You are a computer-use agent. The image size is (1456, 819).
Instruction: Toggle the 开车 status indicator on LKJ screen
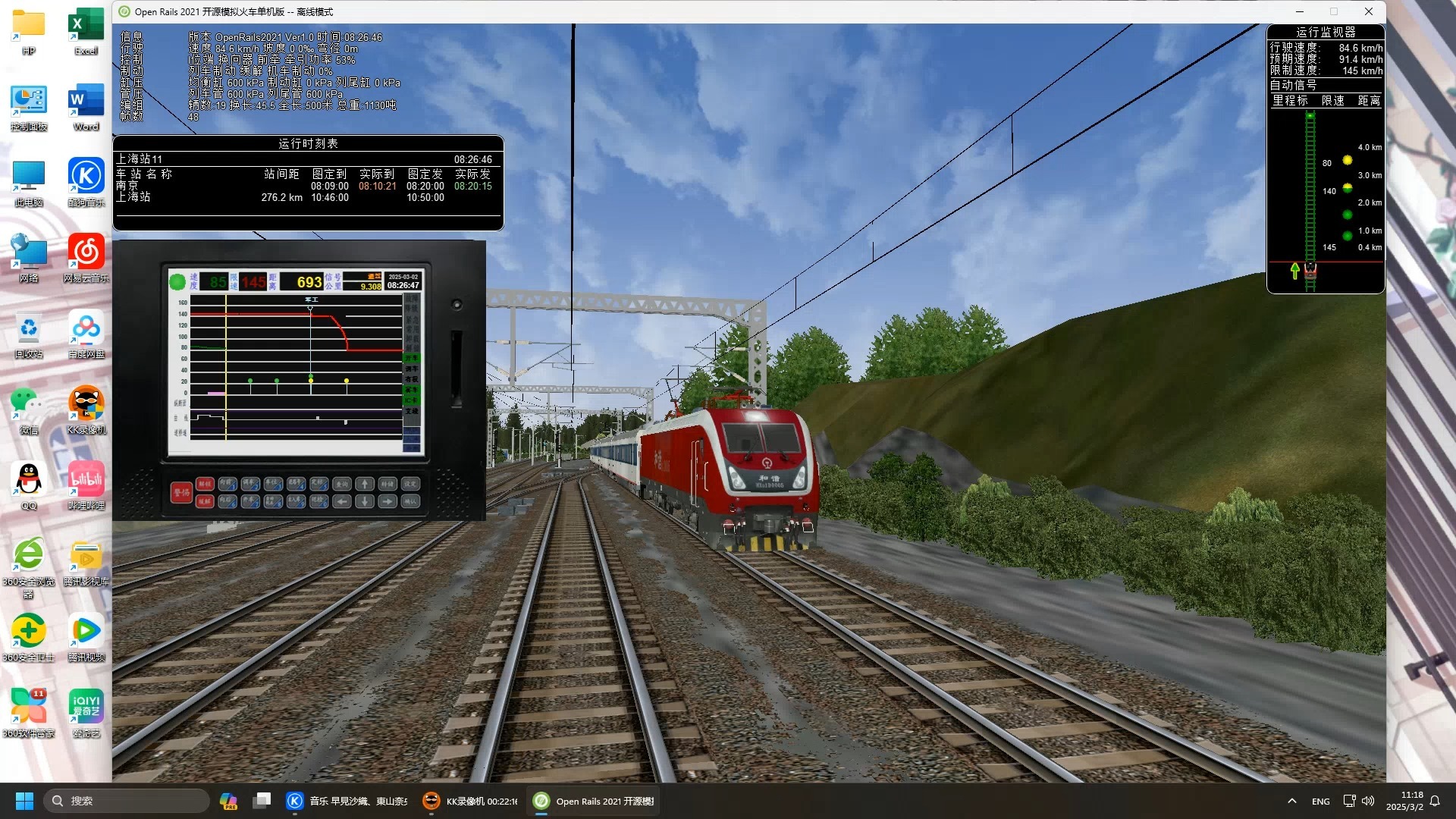411,358
